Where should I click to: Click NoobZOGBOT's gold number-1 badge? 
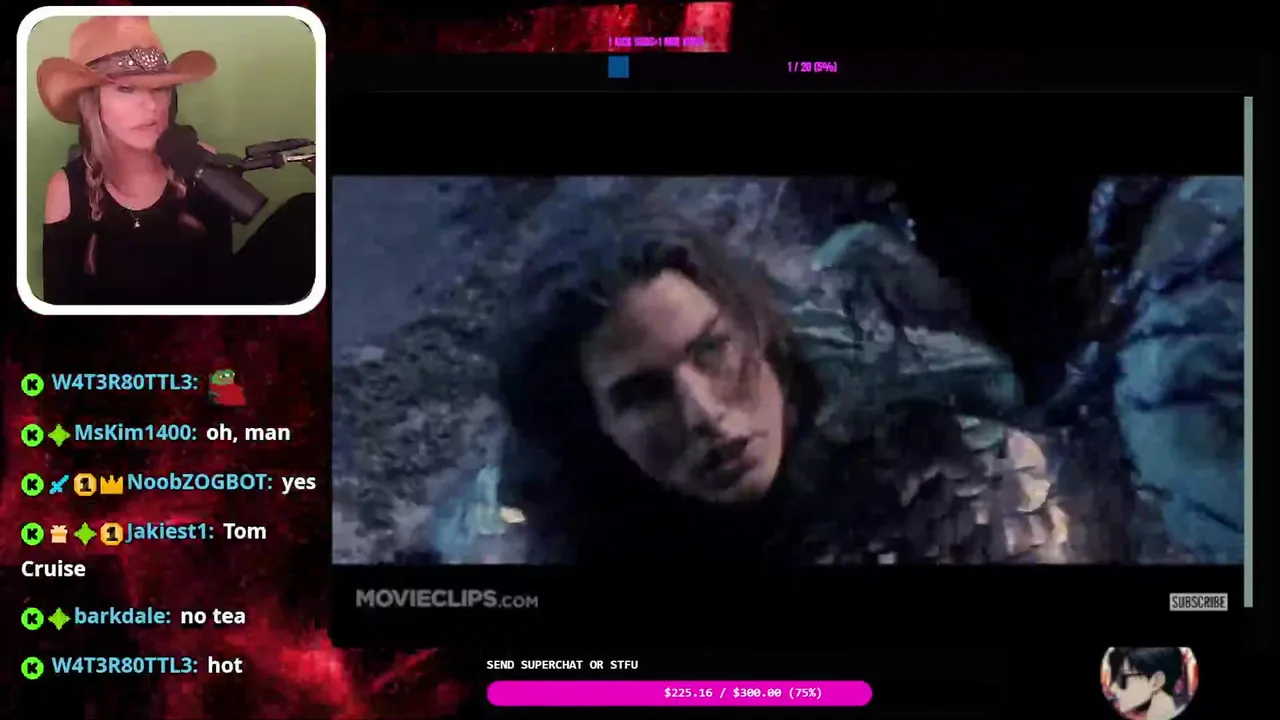pos(85,484)
